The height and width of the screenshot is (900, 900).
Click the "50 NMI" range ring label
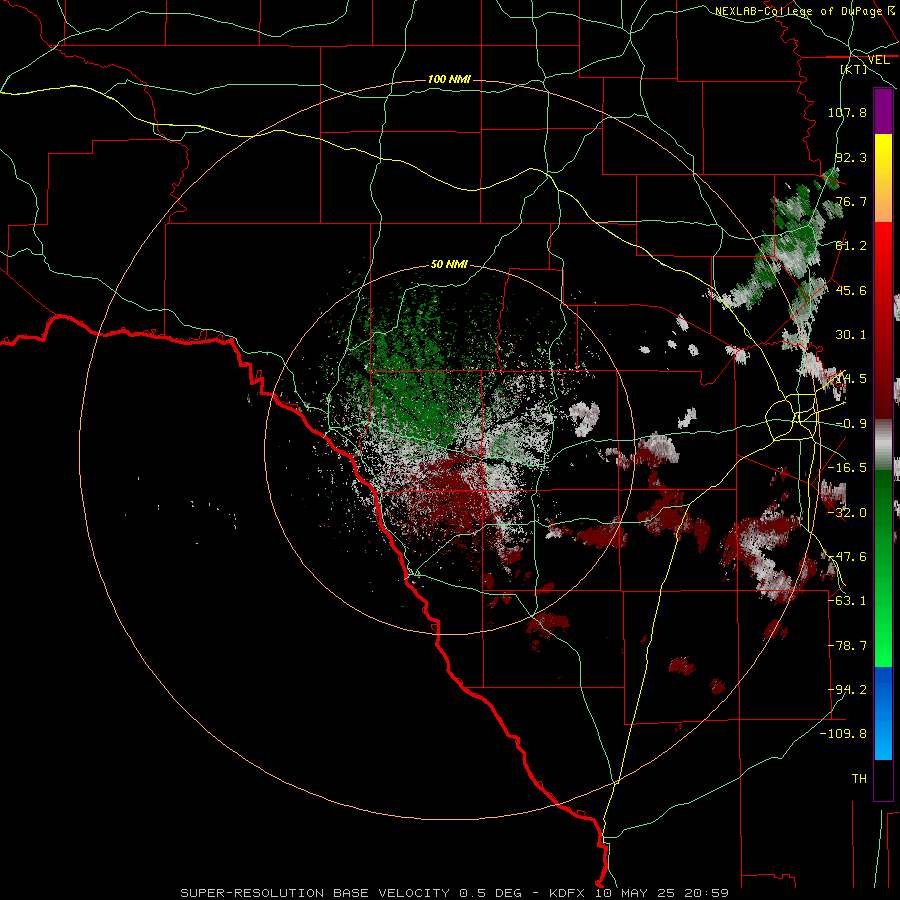449,264
